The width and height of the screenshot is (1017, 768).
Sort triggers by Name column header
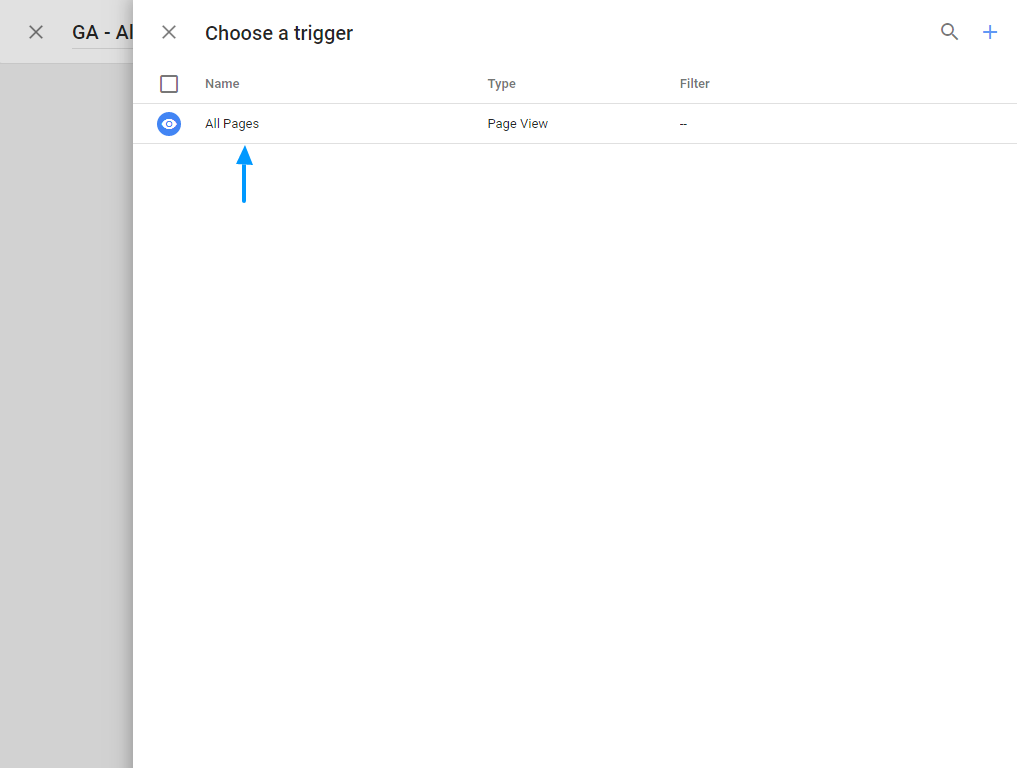(x=222, y=84)
